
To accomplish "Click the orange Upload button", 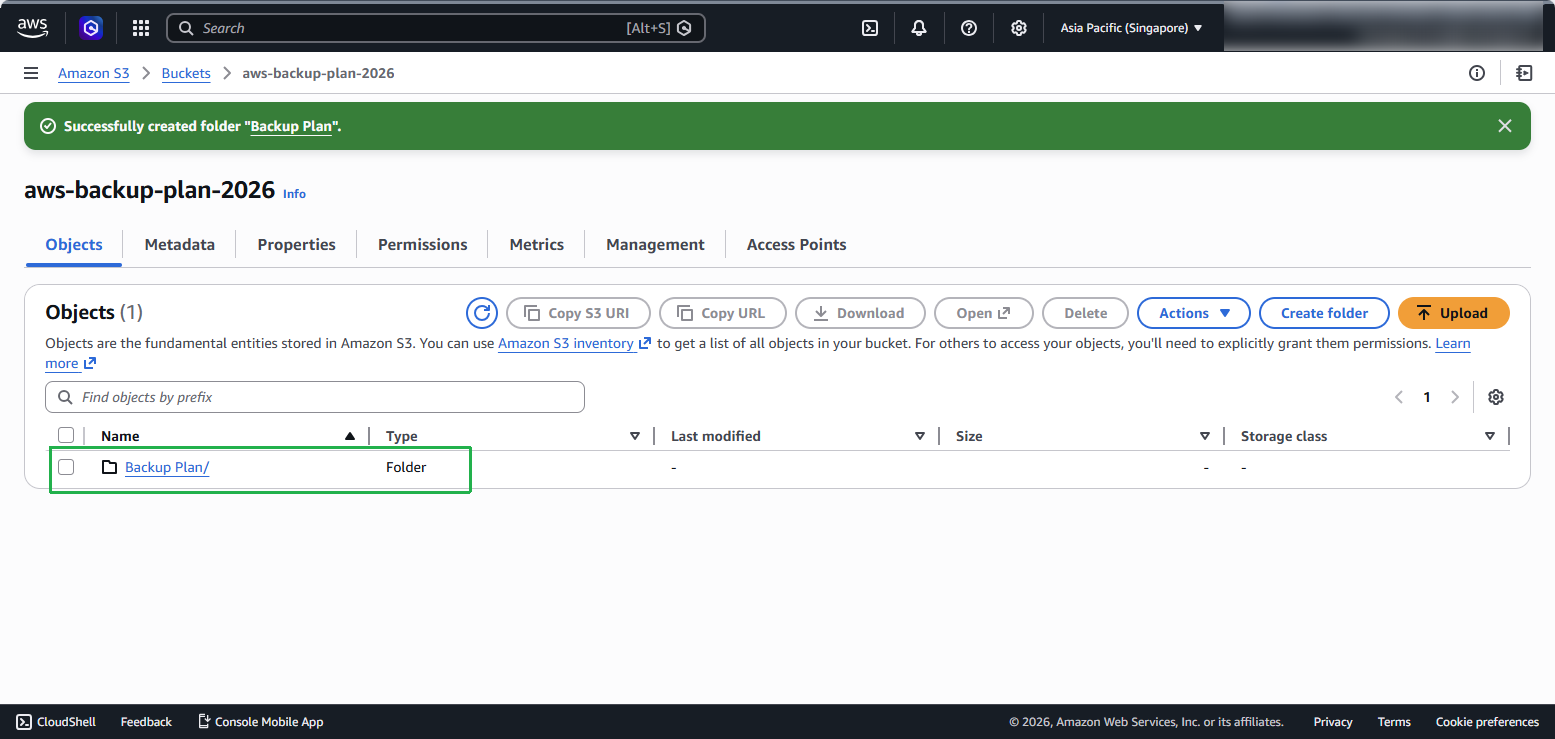I will point(1454,313).
